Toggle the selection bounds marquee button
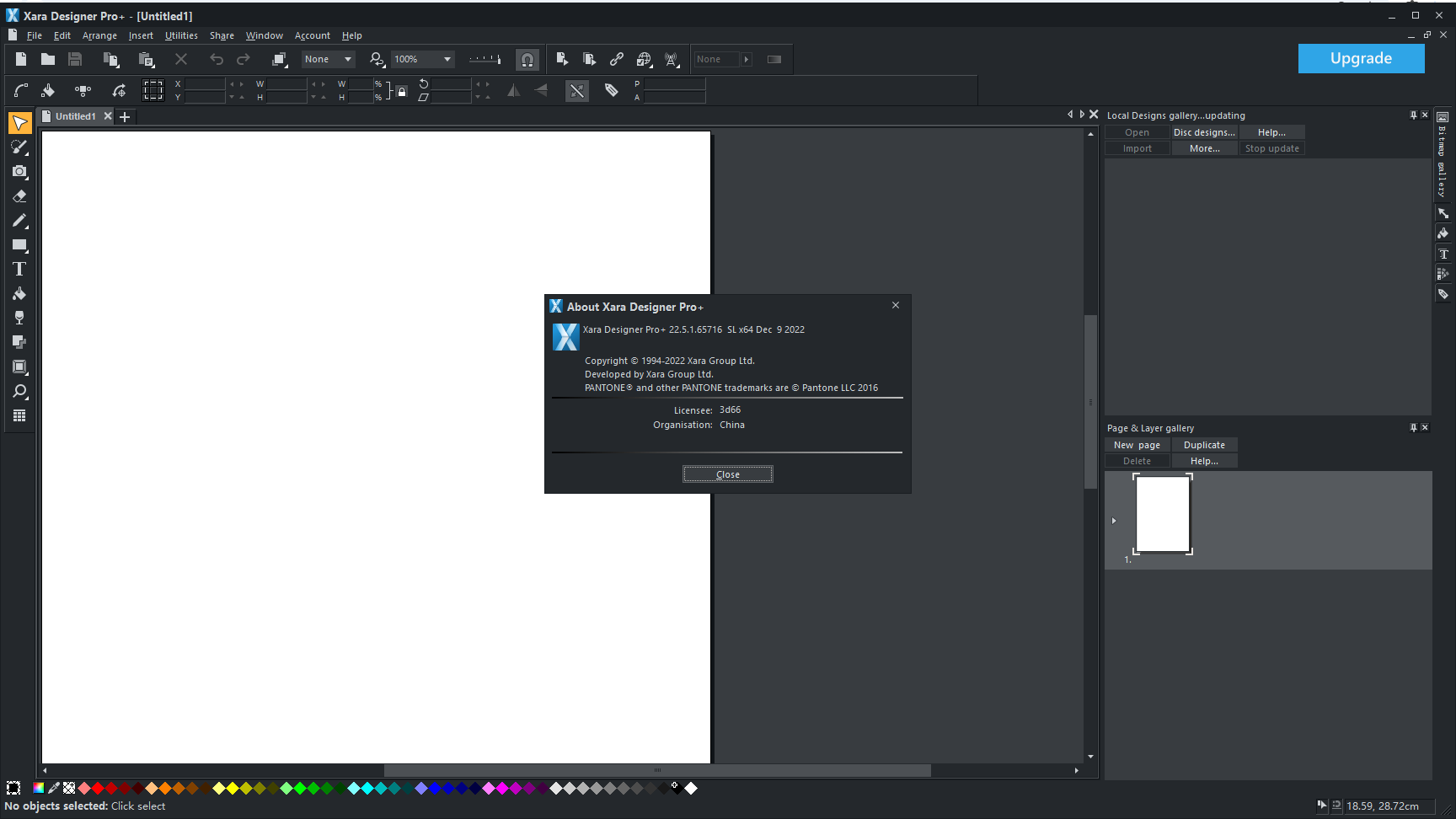Image resolution: width=1456 pixels, height=819 pixels. pyautogui.click(x=153, y=90)
